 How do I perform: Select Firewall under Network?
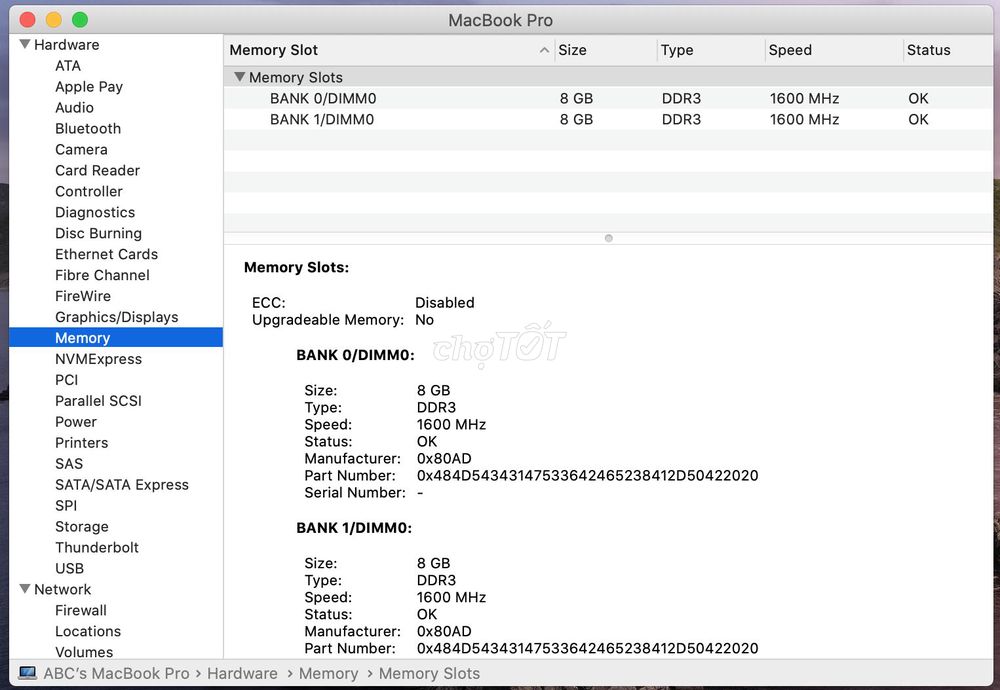81,610
